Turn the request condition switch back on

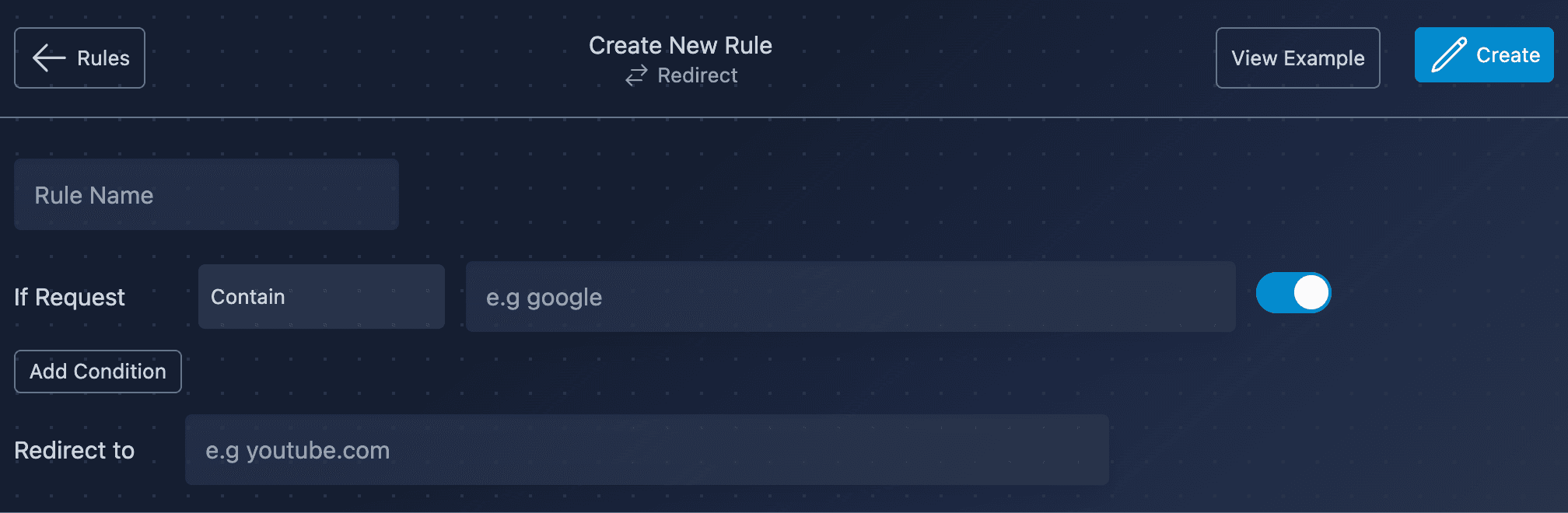coord(1293,293)
